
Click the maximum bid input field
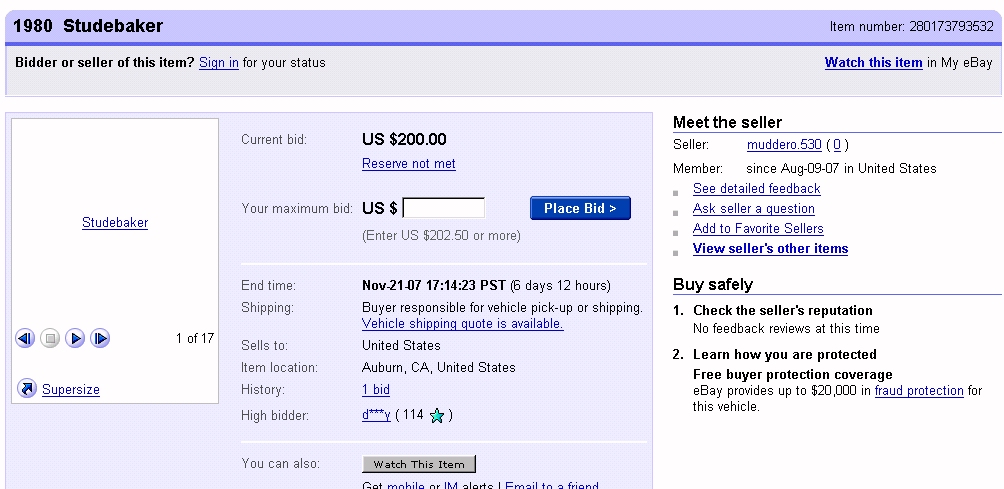click(x=443, y=208)
